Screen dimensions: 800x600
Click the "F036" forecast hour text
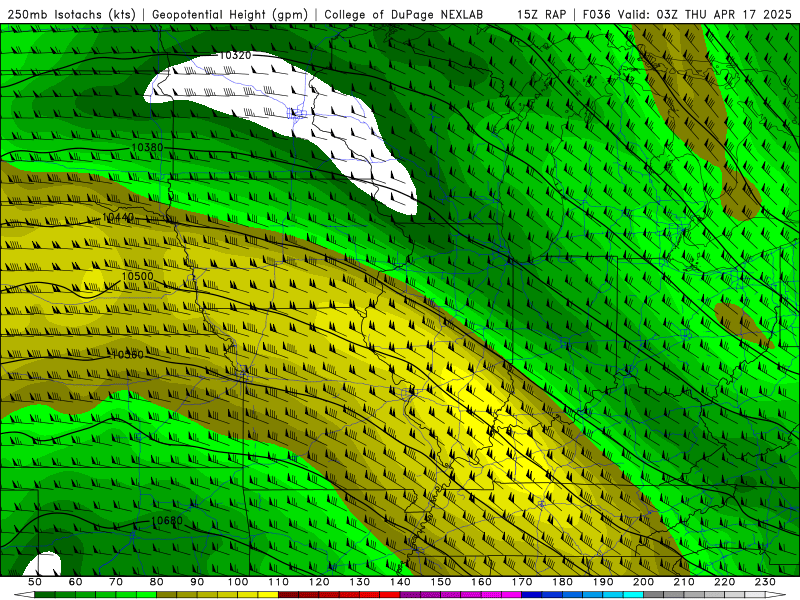pos(596,15)
